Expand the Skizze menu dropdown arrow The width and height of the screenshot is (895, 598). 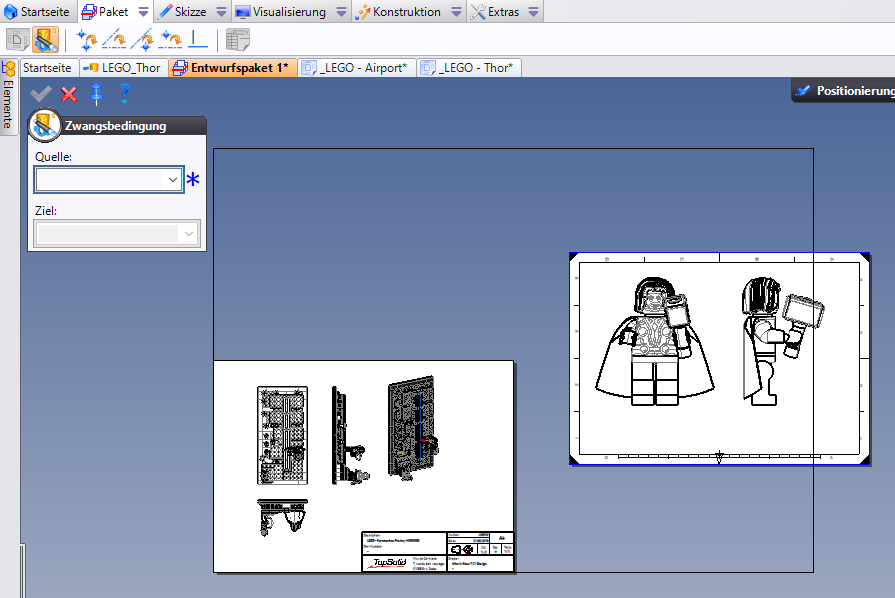coord(221,12)
